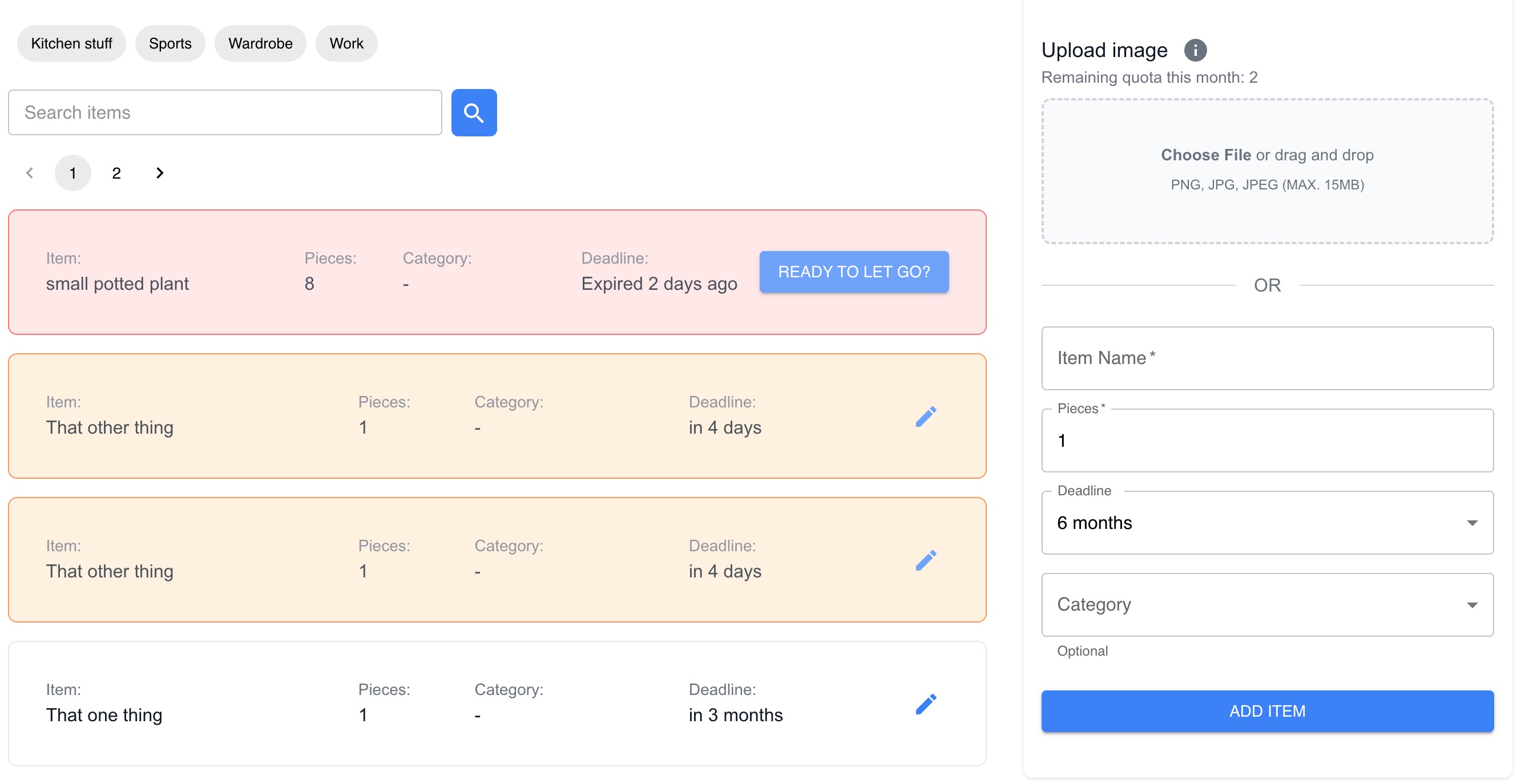Screen dimensions: 1517x784
Task: Go to previous page with left chevron
Action: (x=30, y=172)
